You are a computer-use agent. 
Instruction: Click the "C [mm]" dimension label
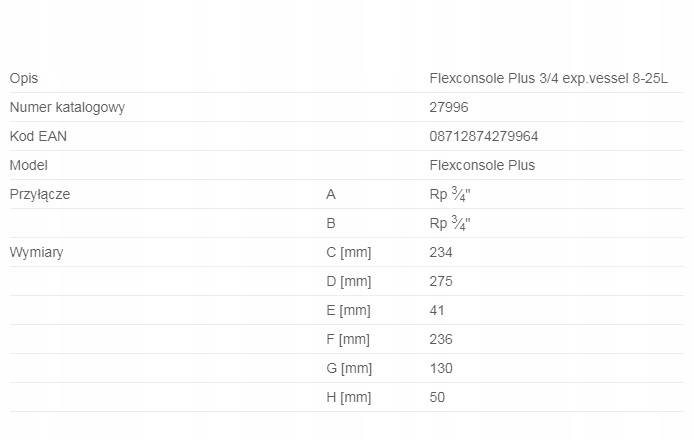pos(349,253)
